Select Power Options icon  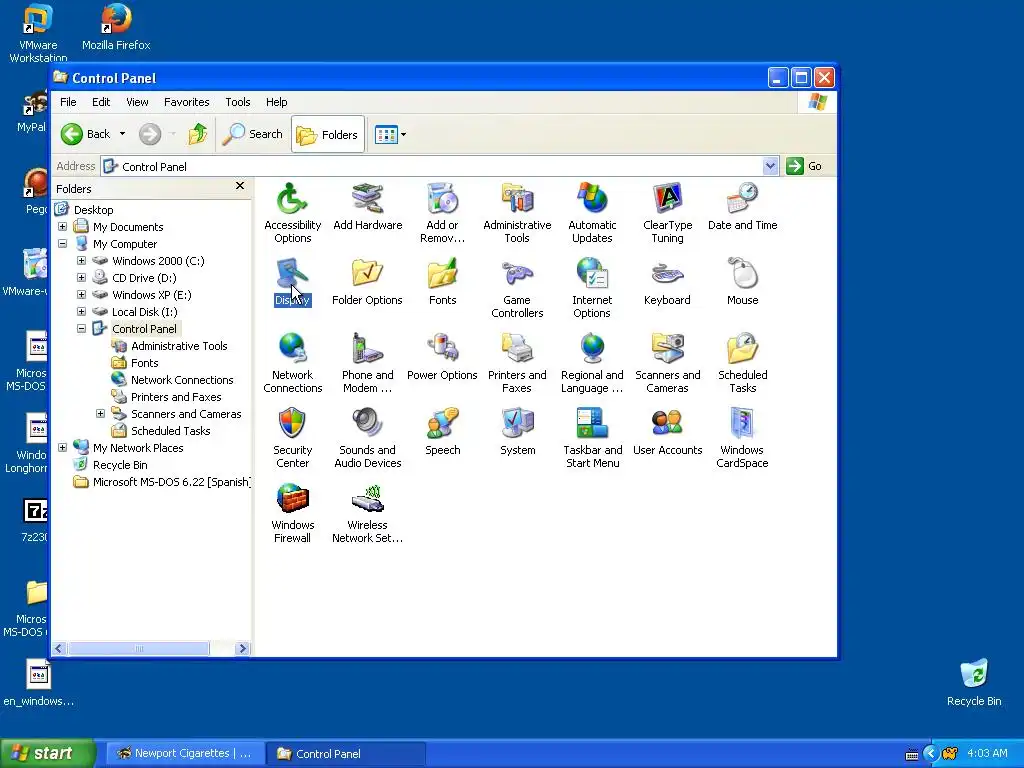tap(442, 357)
